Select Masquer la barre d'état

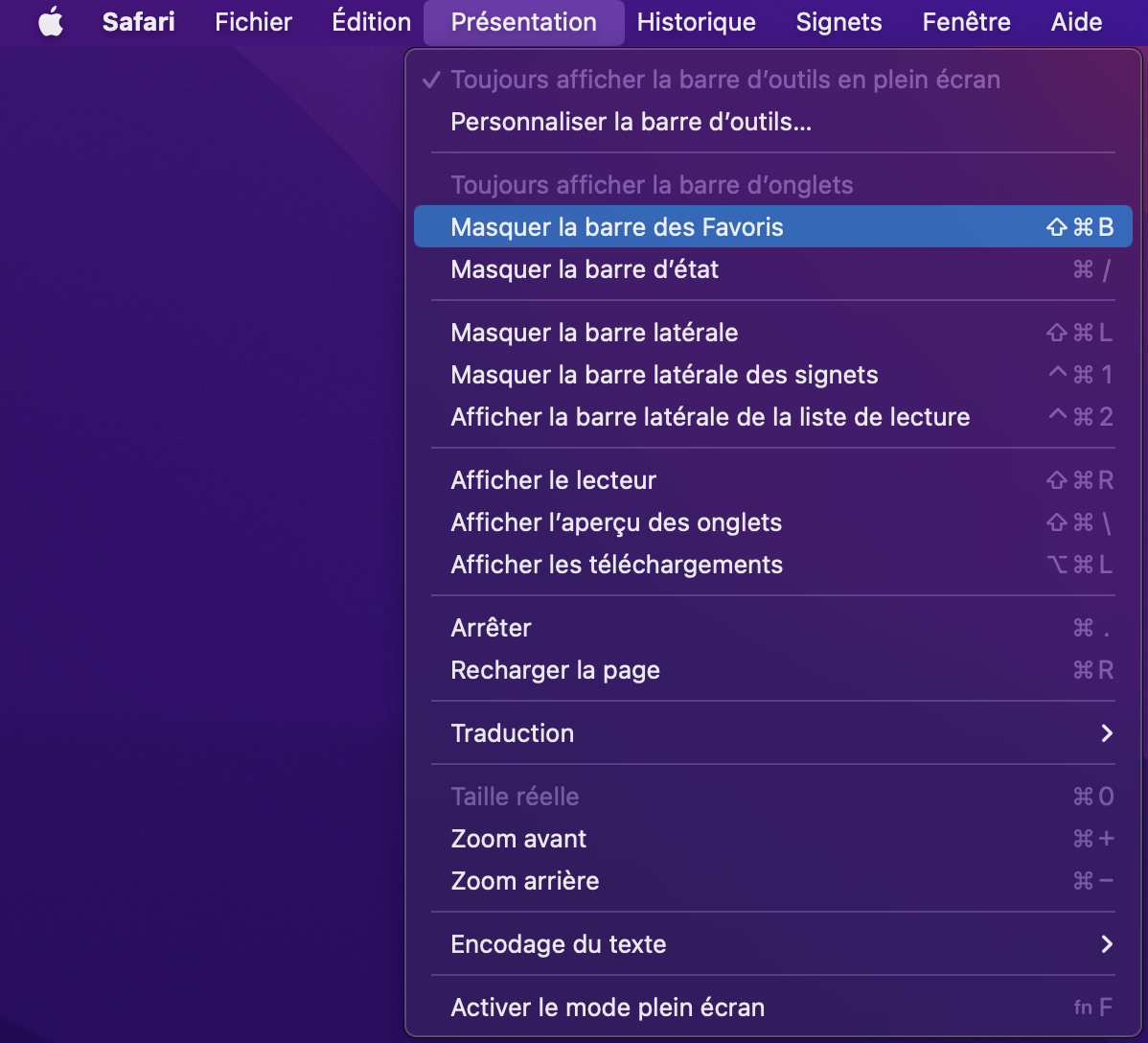tap(773, 268)
